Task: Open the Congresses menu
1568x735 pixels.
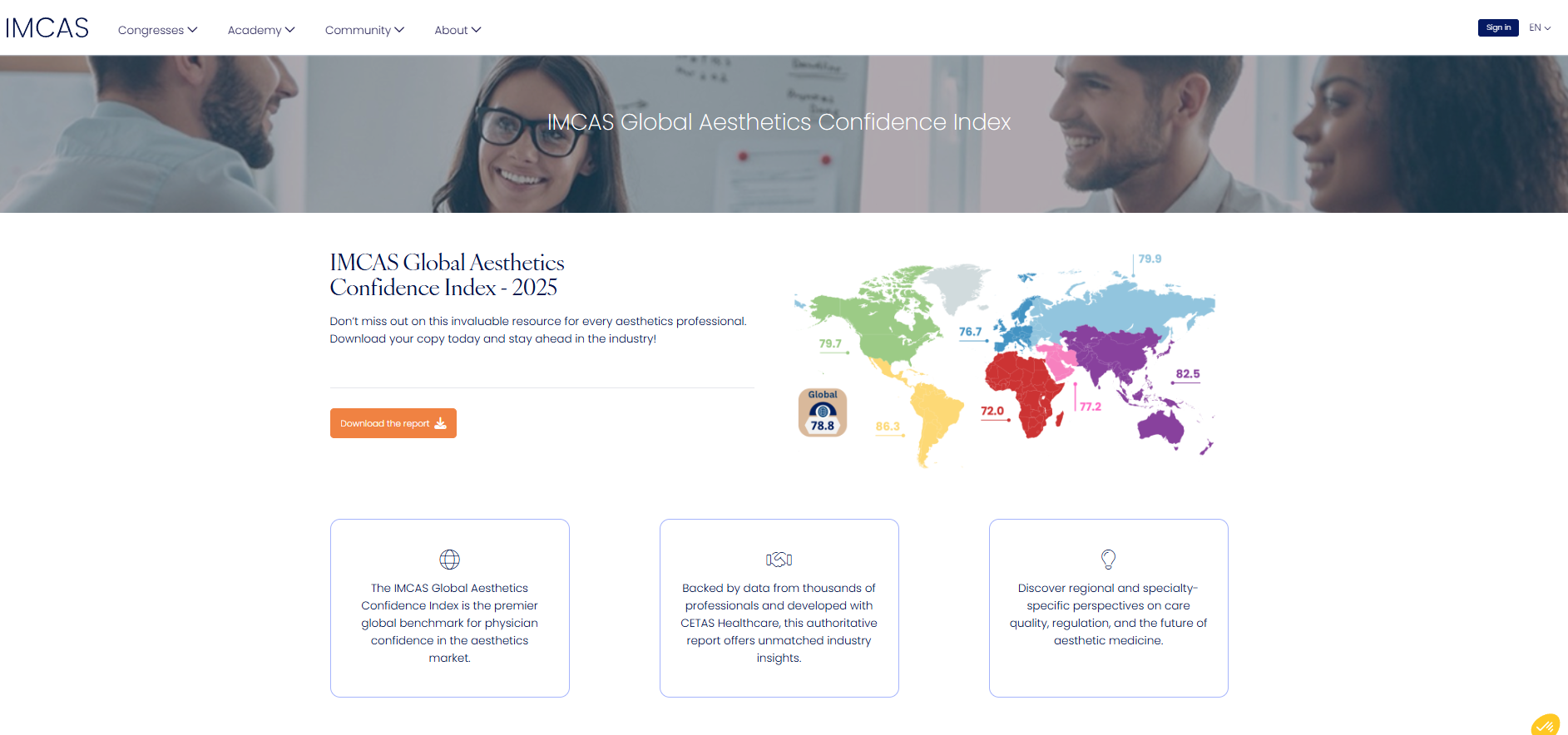Action: (157, 30)
